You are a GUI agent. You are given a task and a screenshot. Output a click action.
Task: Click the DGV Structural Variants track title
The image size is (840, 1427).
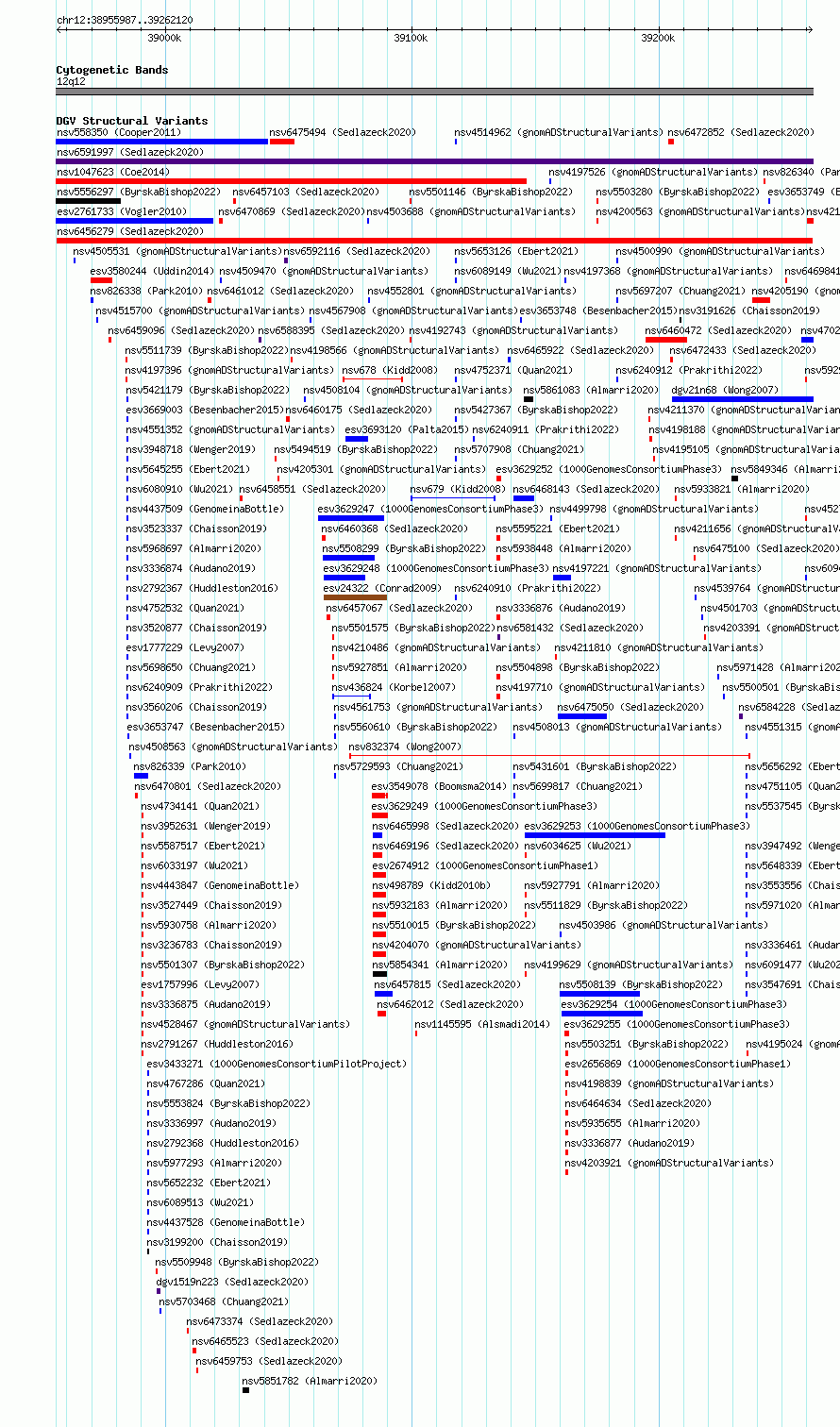pos(132,121)
